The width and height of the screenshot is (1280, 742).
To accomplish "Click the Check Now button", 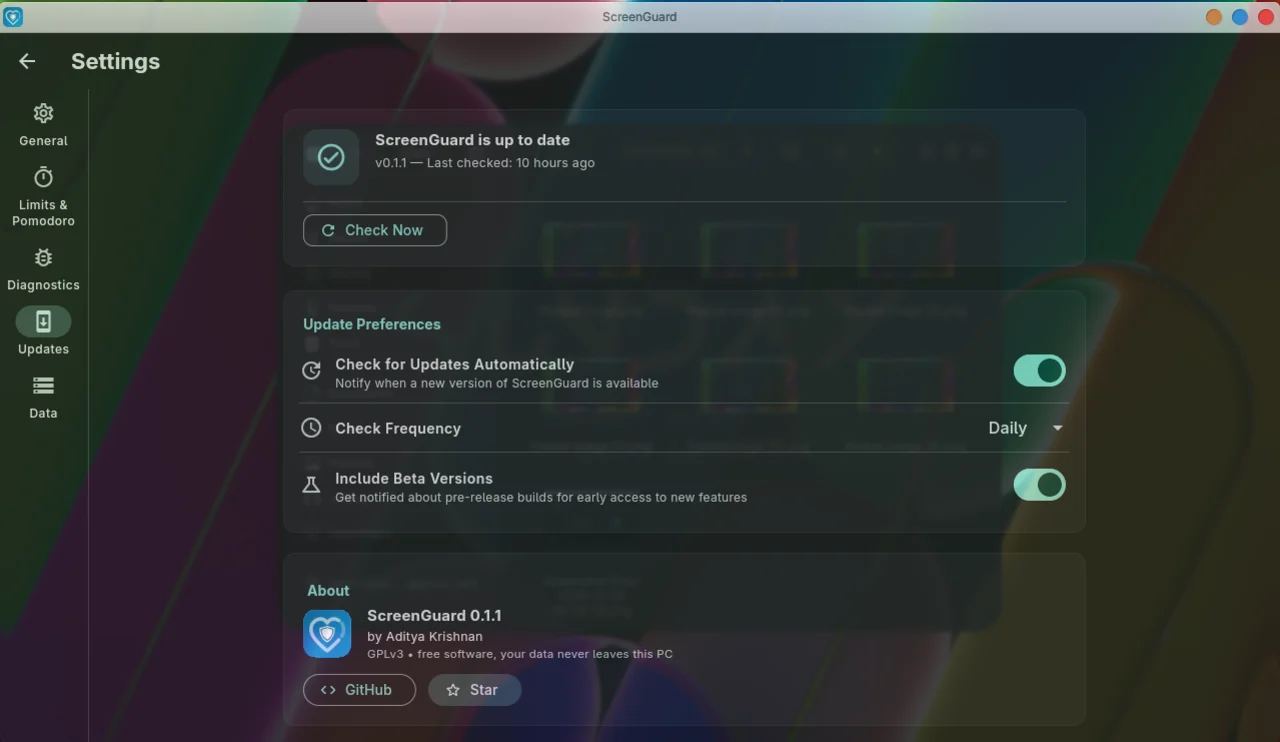I will 375,230.
